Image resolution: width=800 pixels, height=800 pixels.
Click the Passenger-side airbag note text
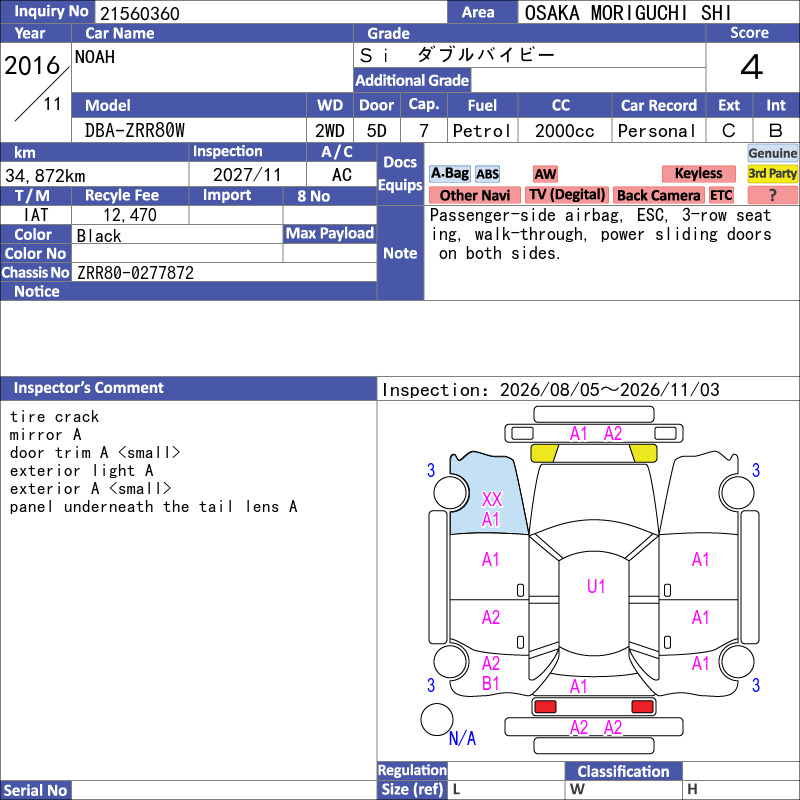click(x=601, y=234)
